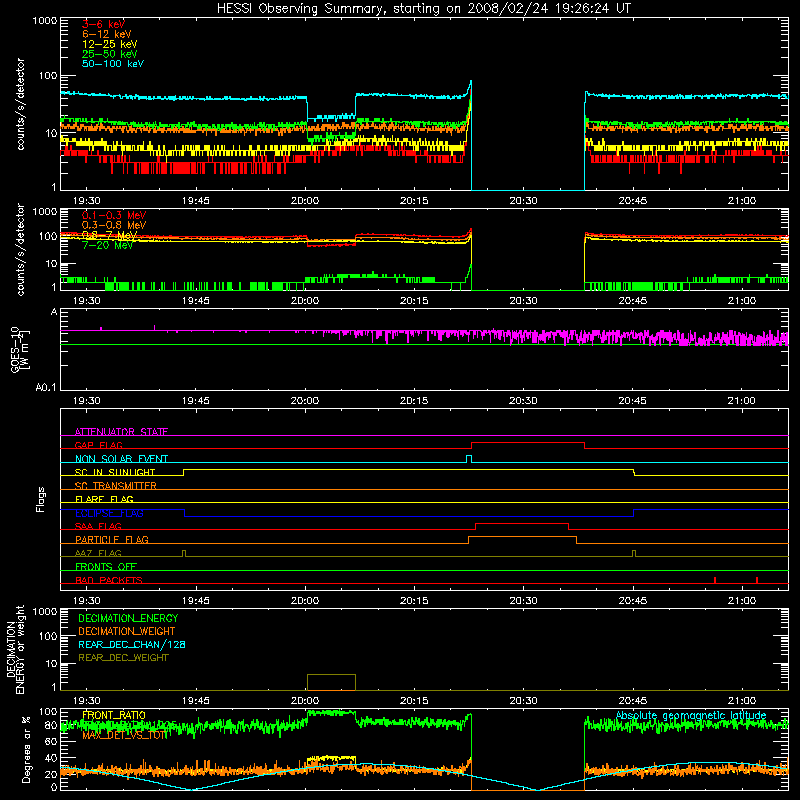This screenshot has width=800, height=800.
Task: Pick the SC_TRANSMITTER flag label
Action: point(115,486)
